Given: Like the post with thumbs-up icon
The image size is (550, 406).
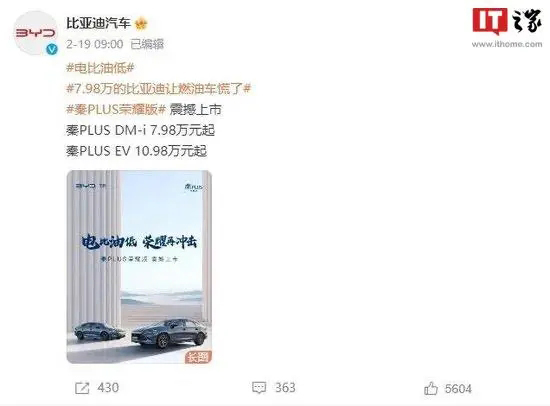Looking at the screenshot, I should click(431, 388).
